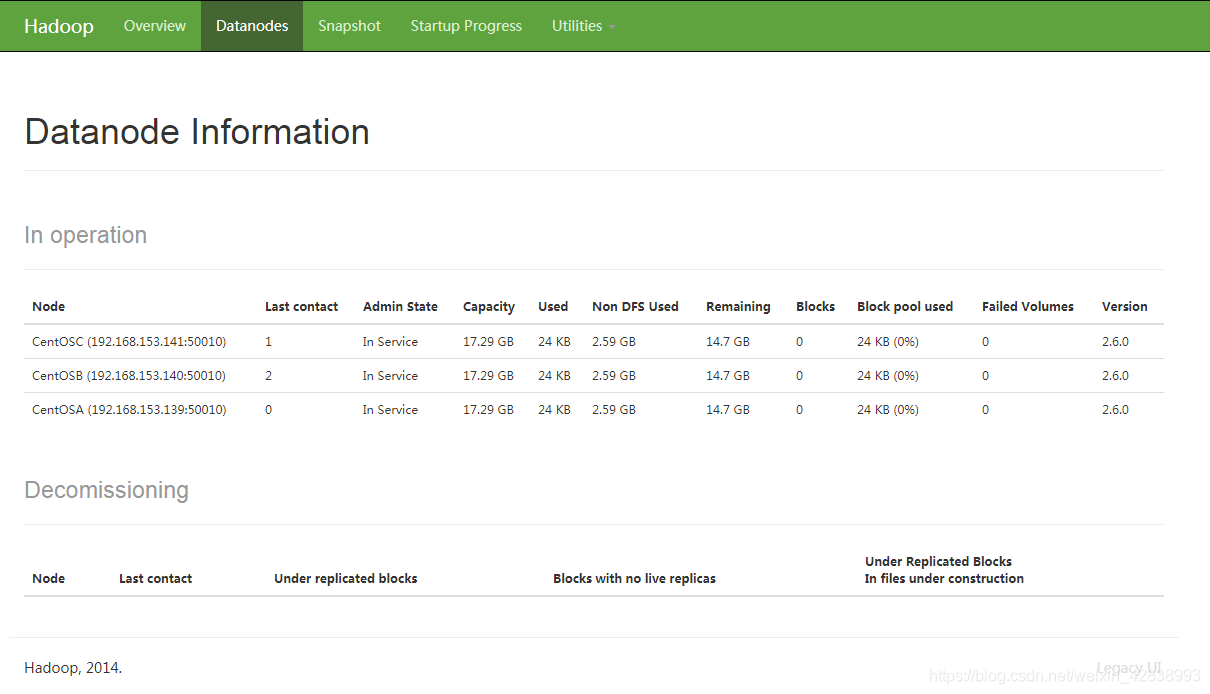Click the Hadoop brand link
Image resolution: width=1210 pixels, height=694 pixels.
coord(59,26)
